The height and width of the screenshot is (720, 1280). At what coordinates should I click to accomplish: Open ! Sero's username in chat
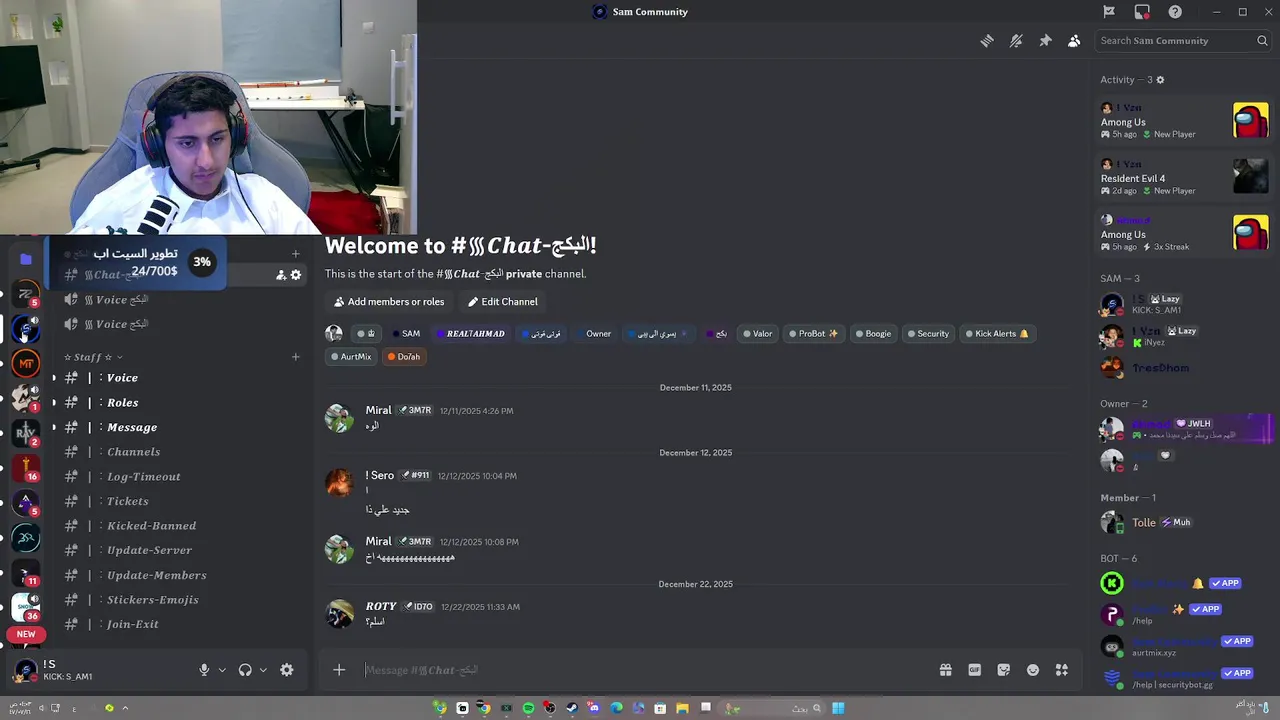[x=380, y=476]
